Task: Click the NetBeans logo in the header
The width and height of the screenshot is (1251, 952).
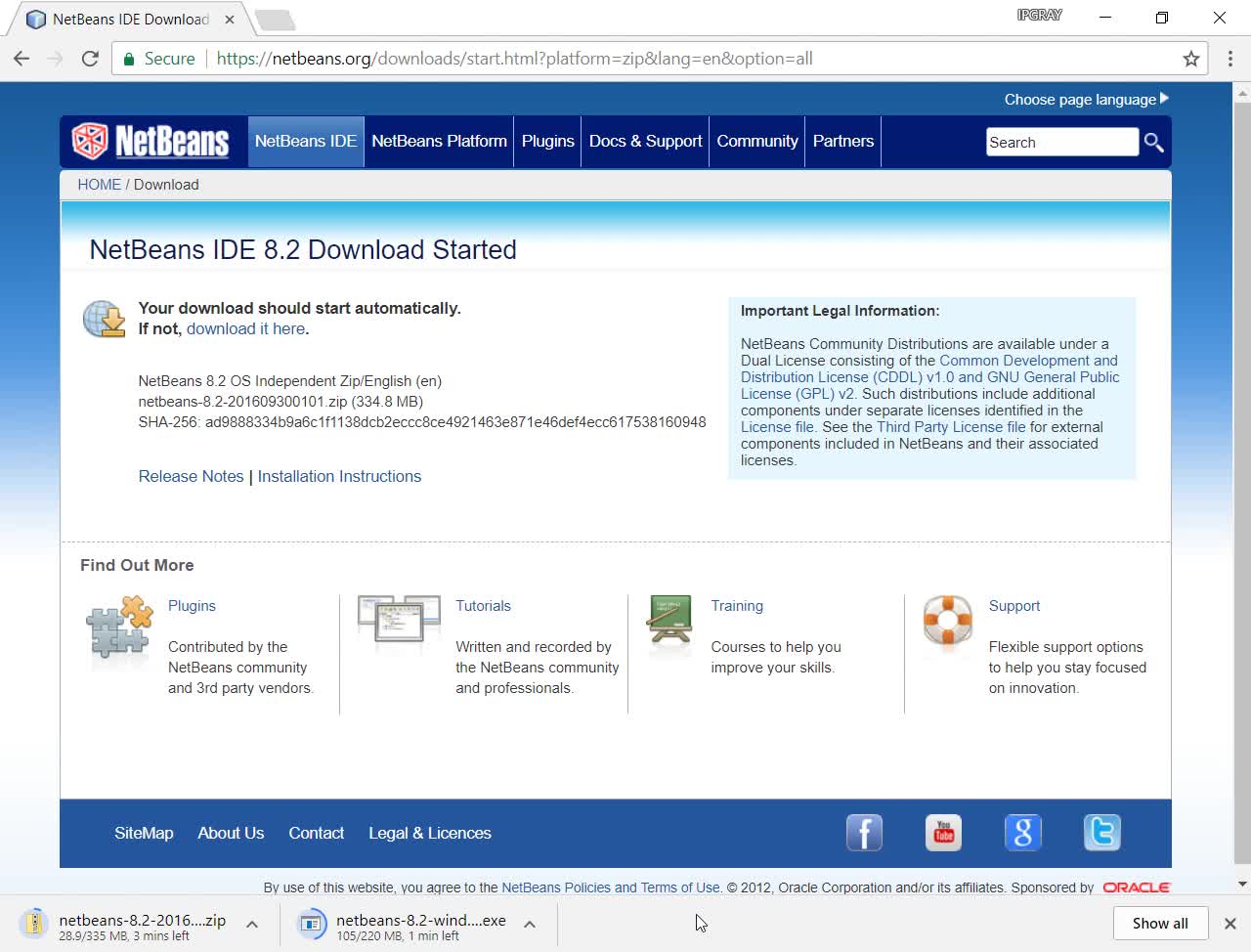Action: tap(151, 141)
